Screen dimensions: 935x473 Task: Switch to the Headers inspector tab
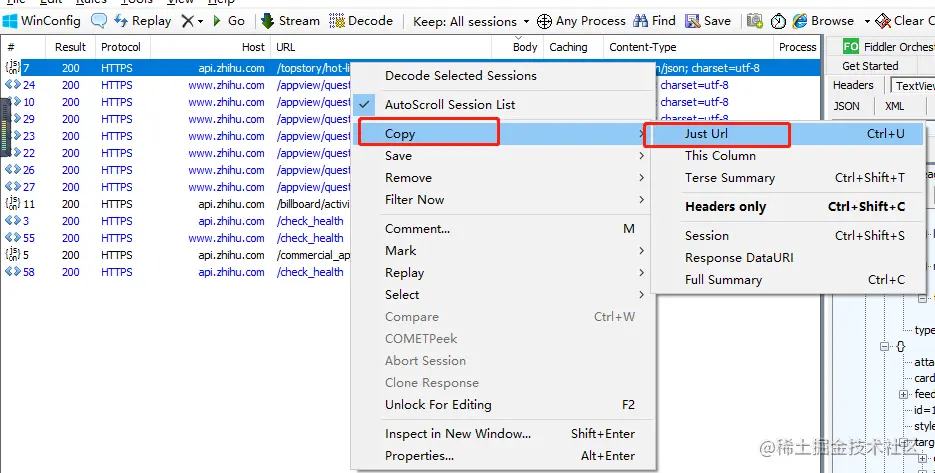click(x=853, y=85)
